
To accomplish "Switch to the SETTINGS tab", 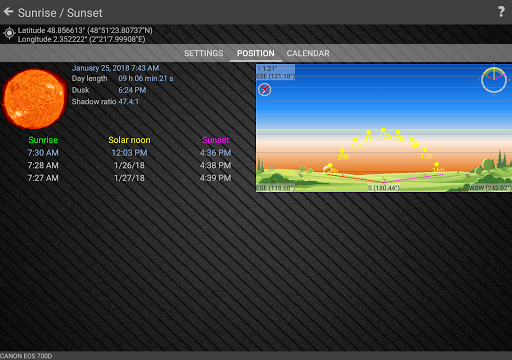I will click(204, 53).
